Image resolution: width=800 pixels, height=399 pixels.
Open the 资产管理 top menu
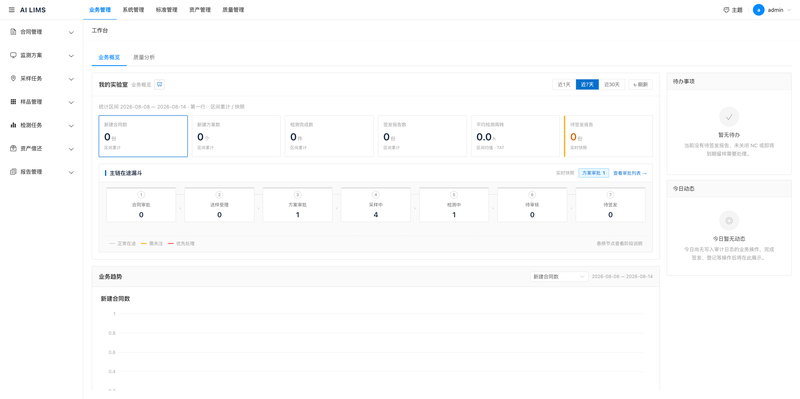(x=200, y=10)
